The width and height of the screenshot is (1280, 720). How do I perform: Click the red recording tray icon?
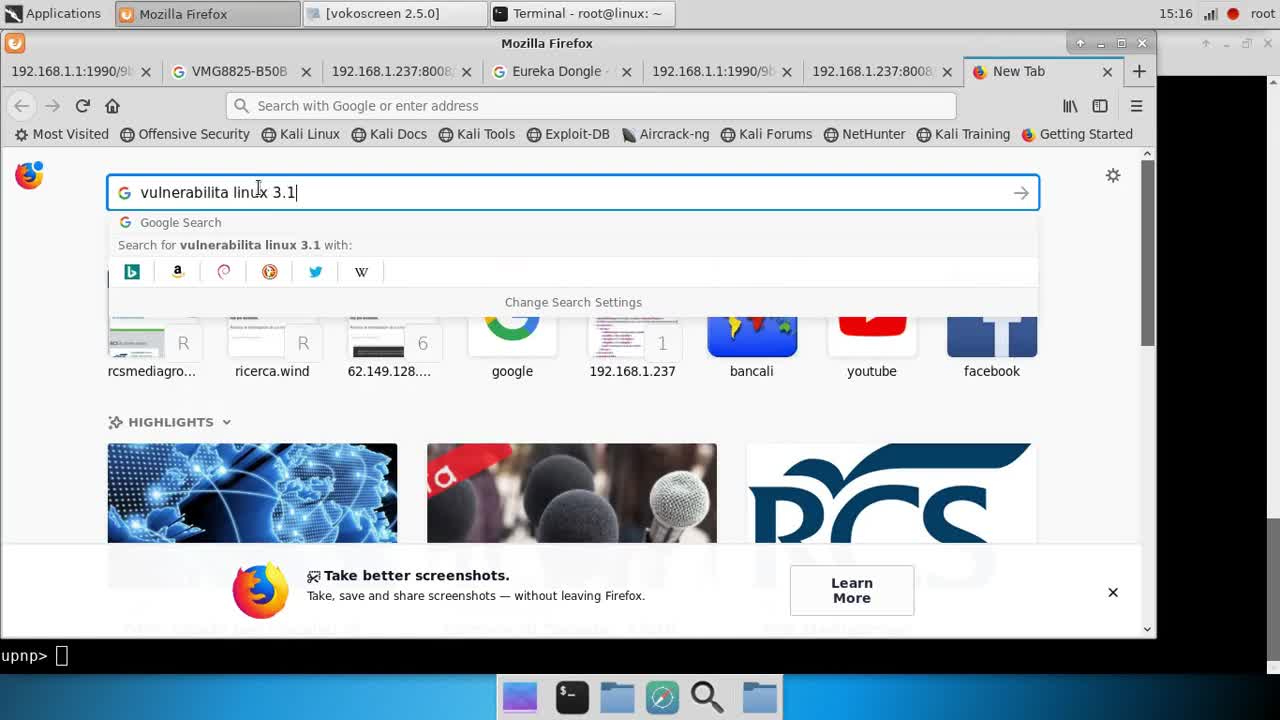[1233, 14]
